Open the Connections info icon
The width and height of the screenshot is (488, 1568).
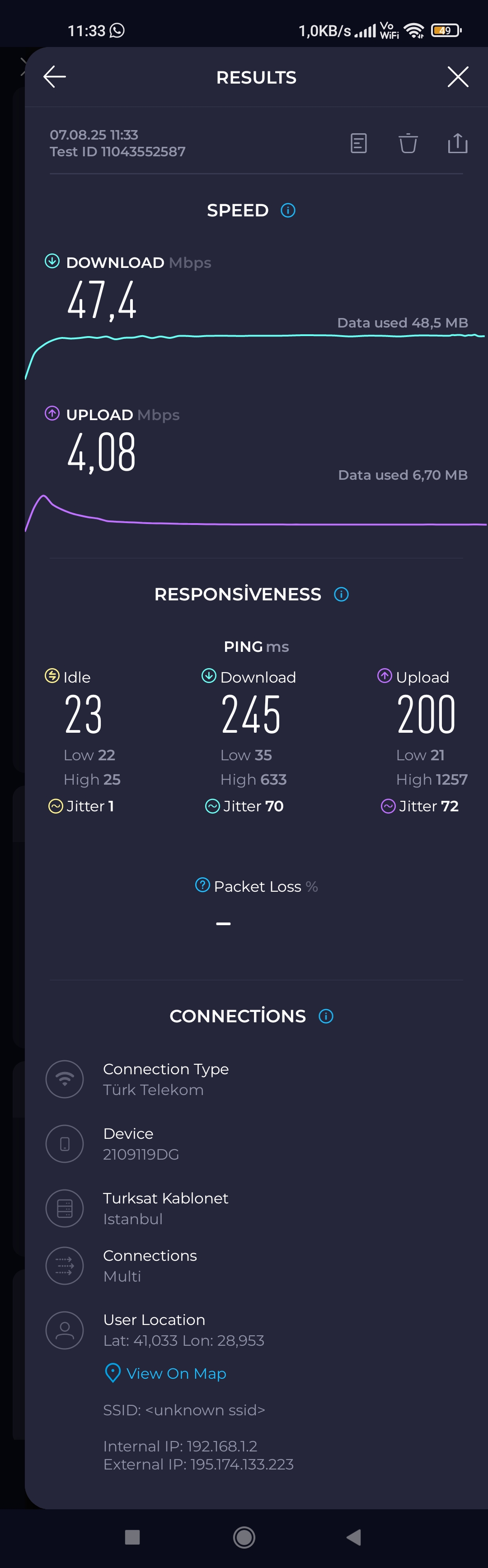326,1016
